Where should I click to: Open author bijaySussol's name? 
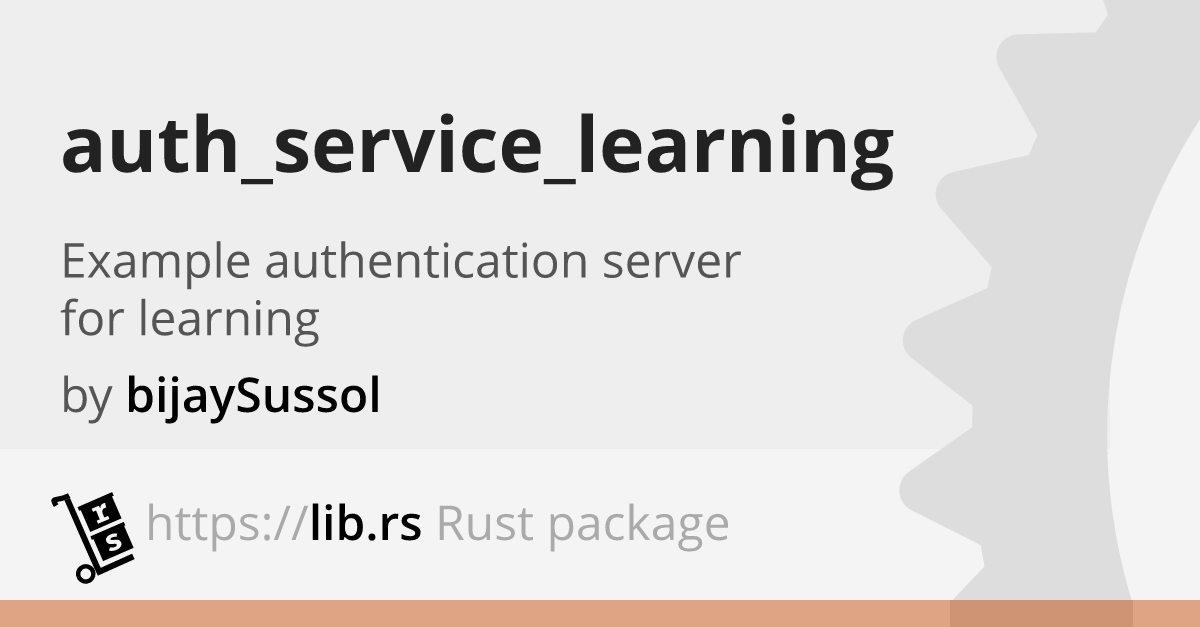[x=253, y=396]
